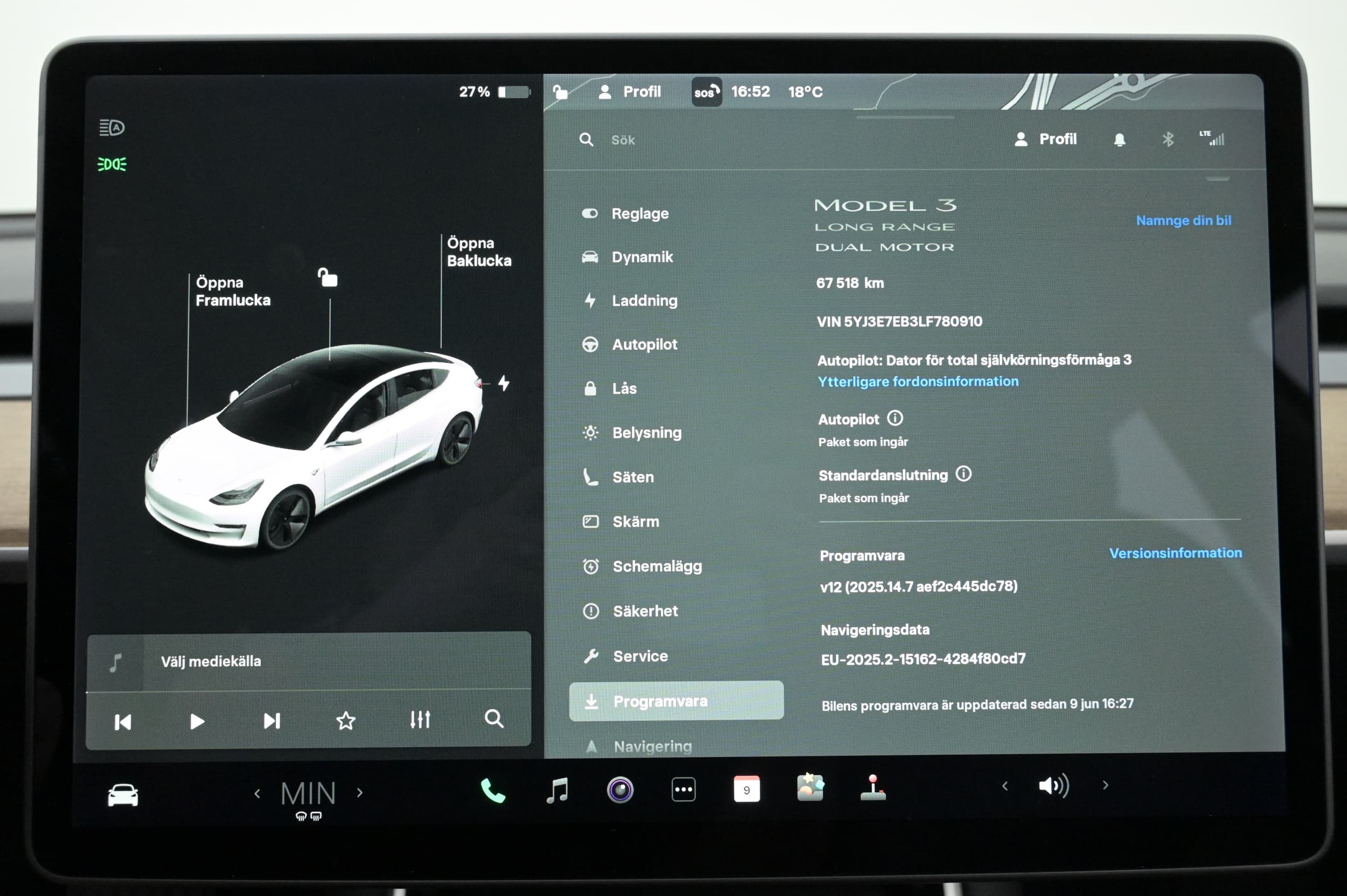Play the media
This screenshot has width=1347, height=896.
point(197,722)
